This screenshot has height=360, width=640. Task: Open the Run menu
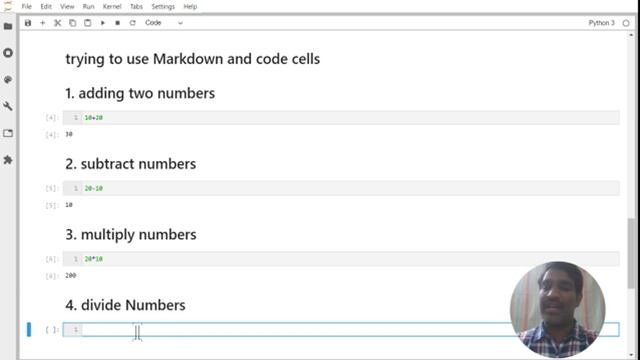click(x=88, y=7)
